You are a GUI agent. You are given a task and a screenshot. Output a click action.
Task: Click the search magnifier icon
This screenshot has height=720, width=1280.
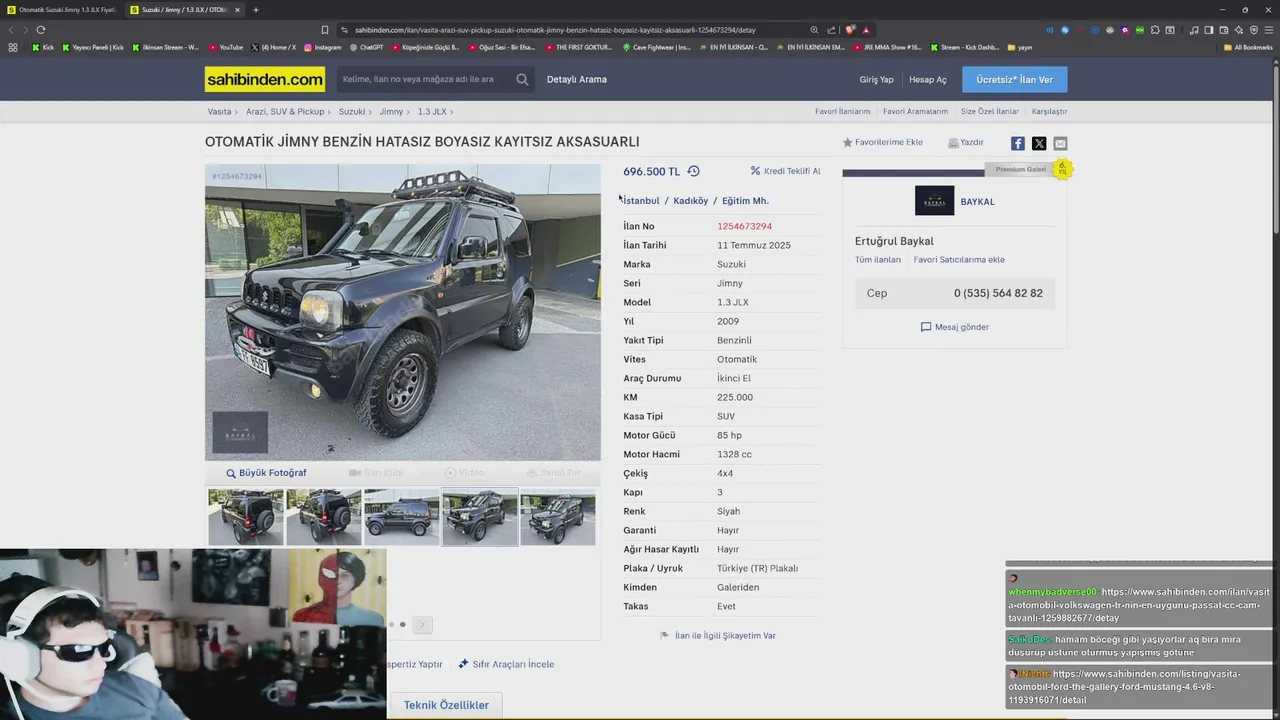(x=522, y=79)
